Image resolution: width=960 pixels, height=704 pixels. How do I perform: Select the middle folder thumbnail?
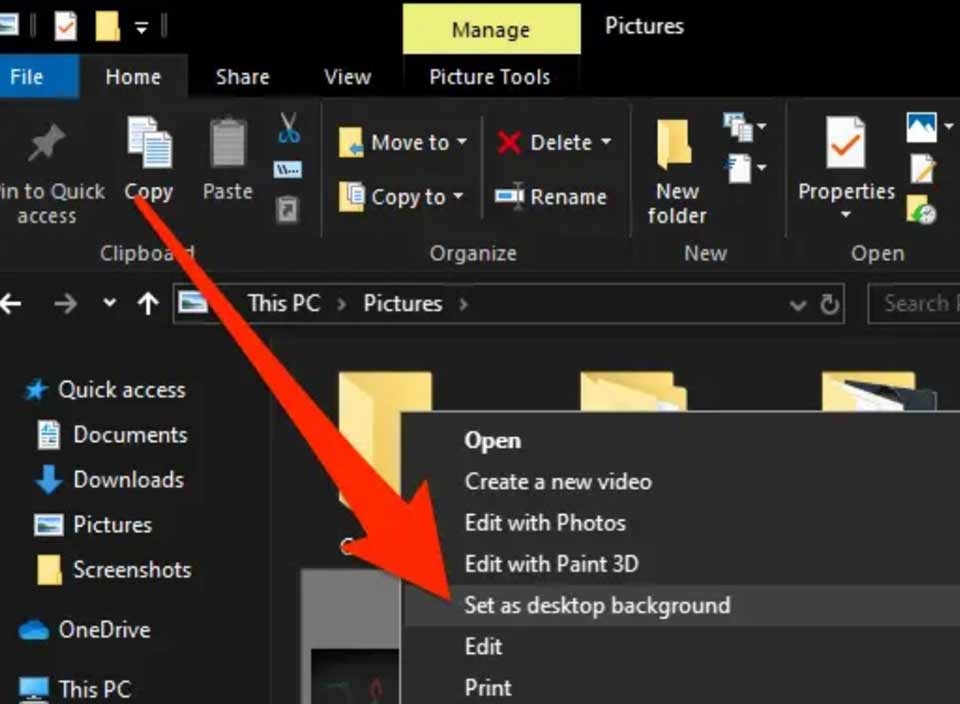pyautogui.click(x=633, y=391)
